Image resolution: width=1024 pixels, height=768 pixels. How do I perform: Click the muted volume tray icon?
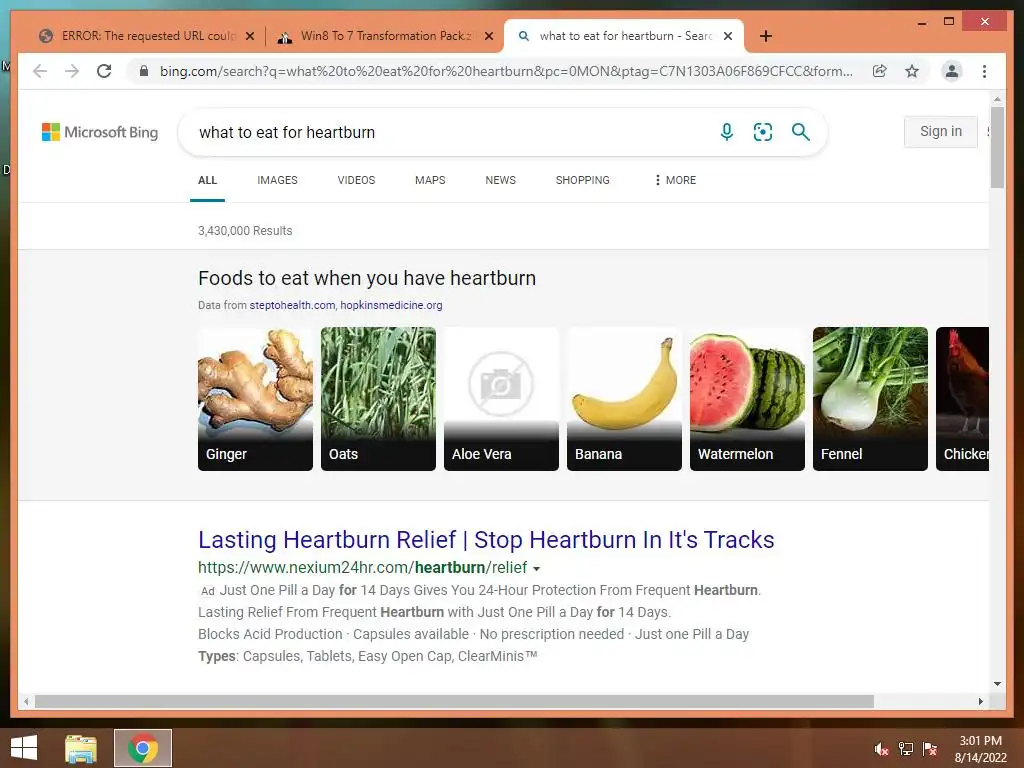tap(881, 749)
